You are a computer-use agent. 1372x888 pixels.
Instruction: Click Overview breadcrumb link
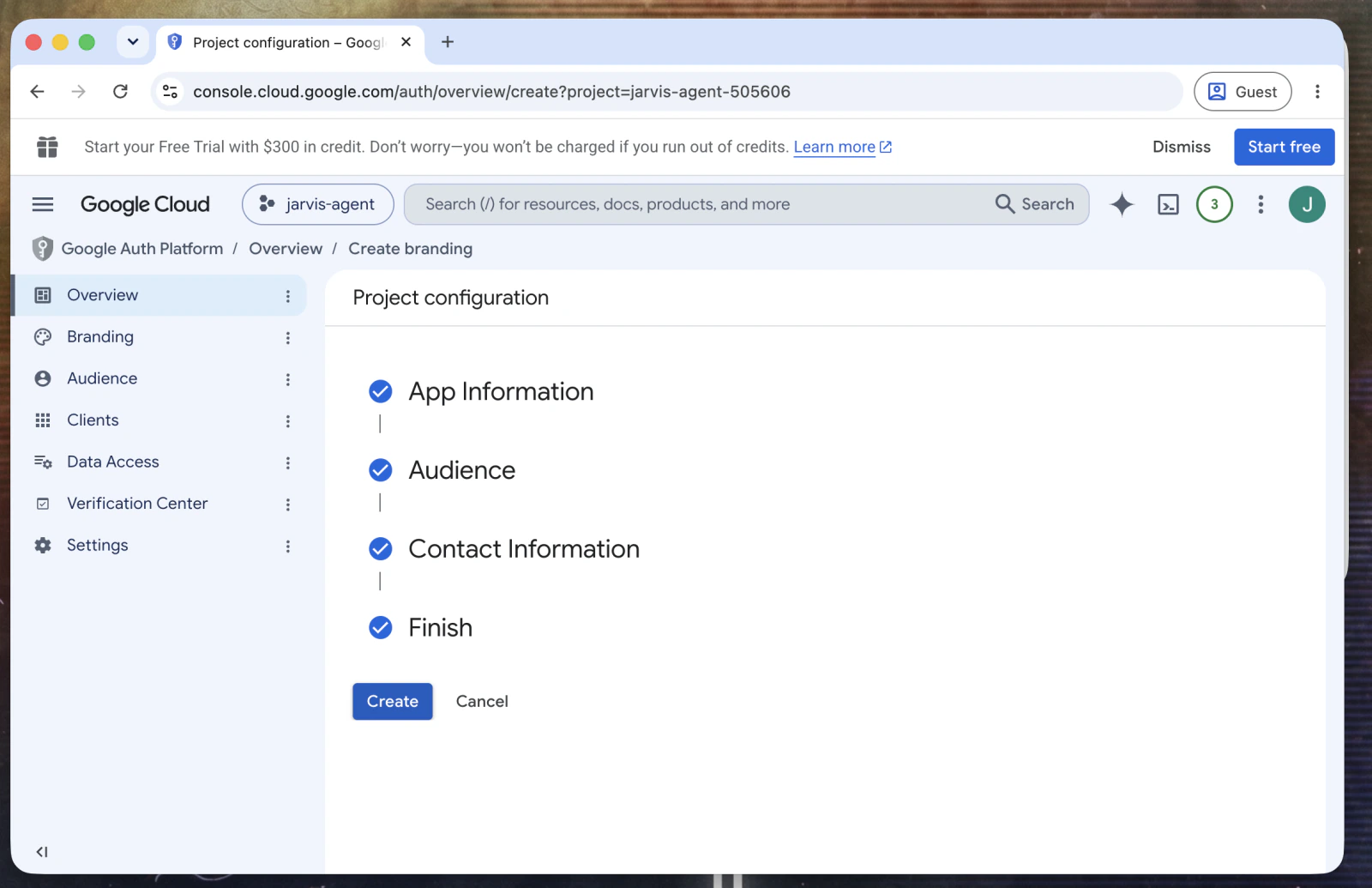pos(286,249)
